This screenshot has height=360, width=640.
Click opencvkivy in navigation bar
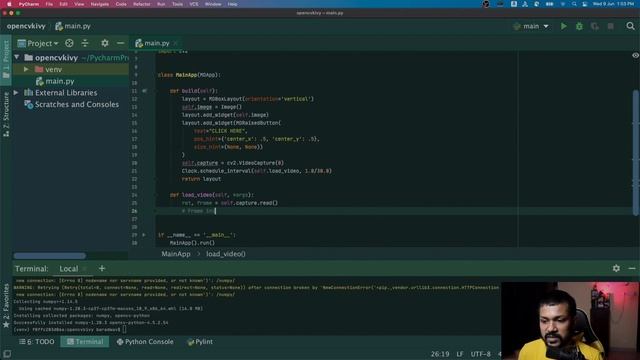[x=26, y=26]
